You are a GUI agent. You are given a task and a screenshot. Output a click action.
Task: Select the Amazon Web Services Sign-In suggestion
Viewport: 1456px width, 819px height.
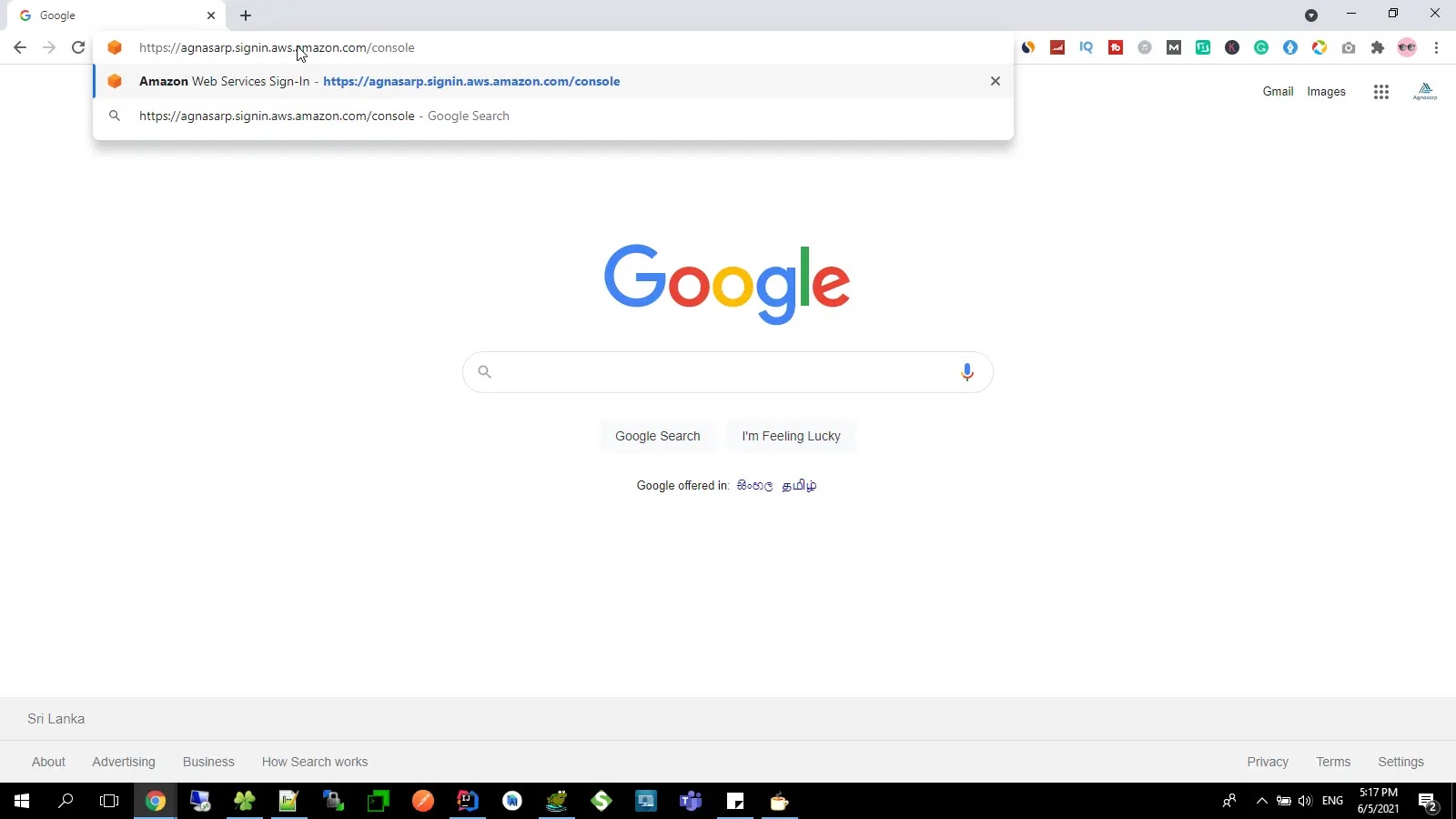pos(553,81)
